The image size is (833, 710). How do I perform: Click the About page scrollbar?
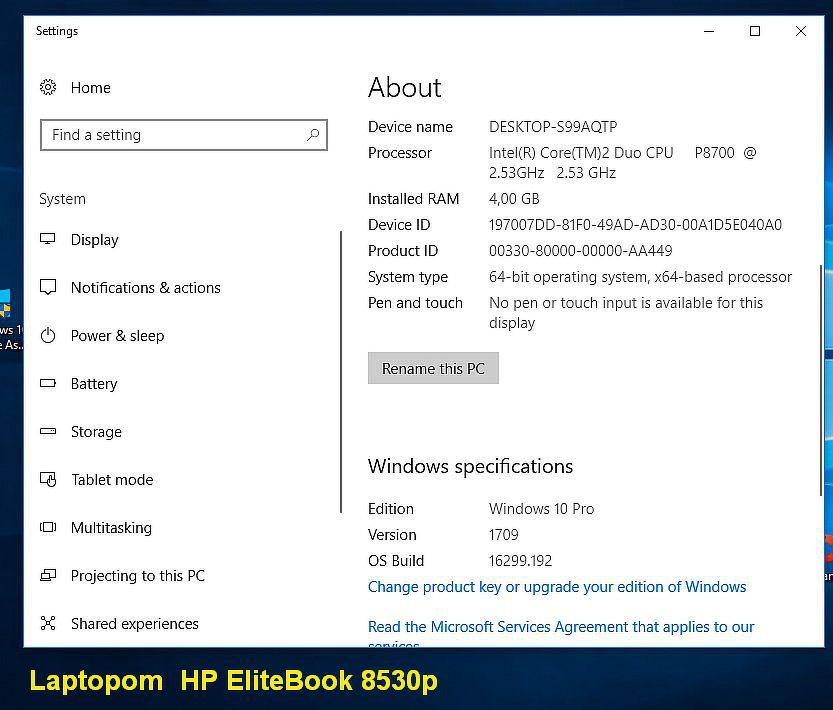(x=821, y=380)
